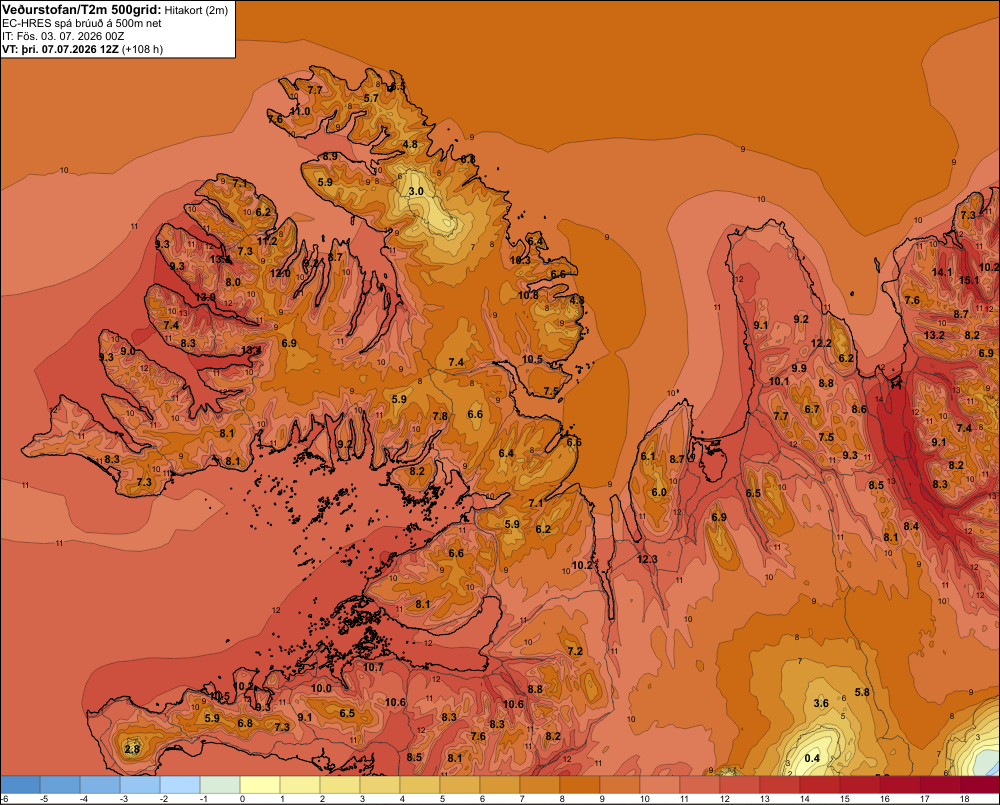Click the IT initial time line in header

point(63,36)
